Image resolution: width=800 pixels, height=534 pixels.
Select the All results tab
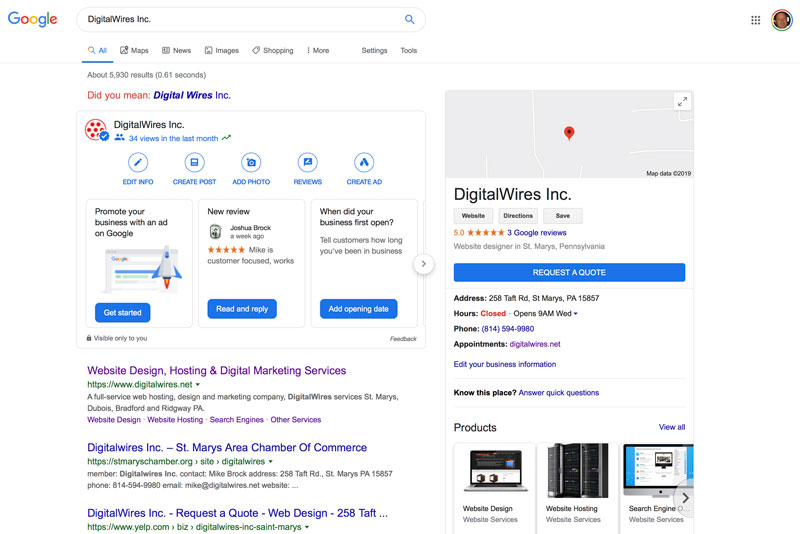tap(97, 50)
